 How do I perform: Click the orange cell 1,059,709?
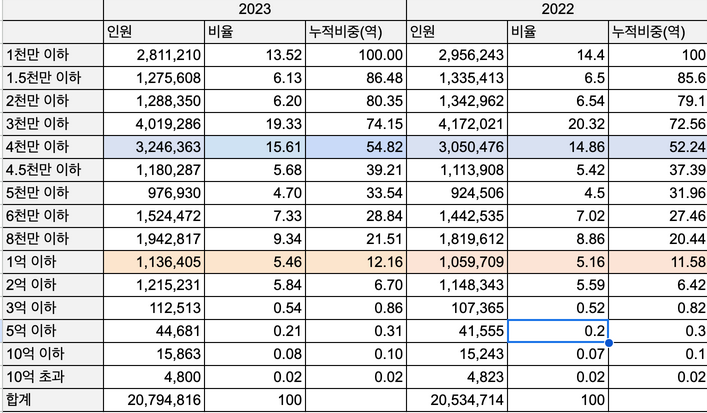coord(457,262)
